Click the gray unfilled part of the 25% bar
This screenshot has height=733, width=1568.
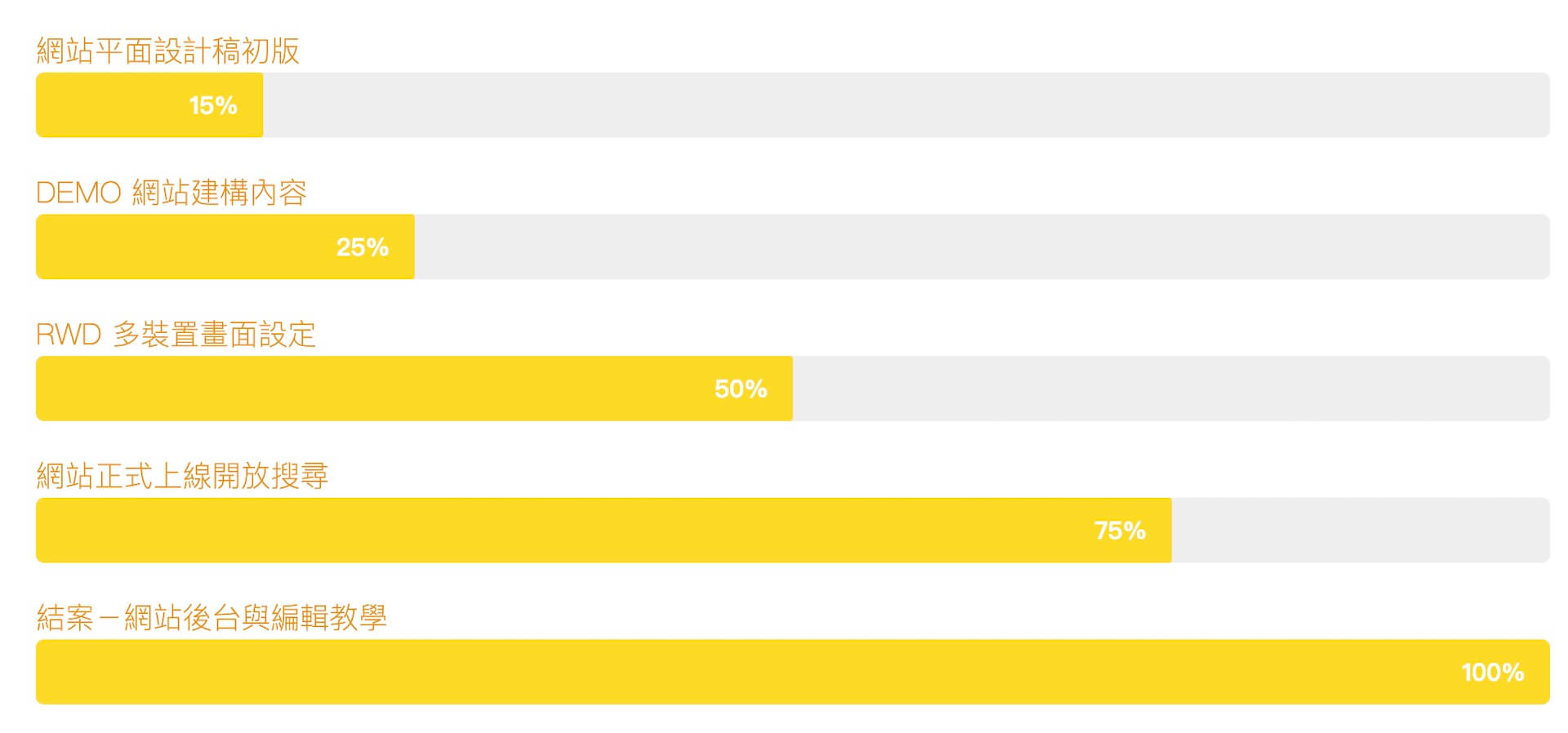coord(982,247)
